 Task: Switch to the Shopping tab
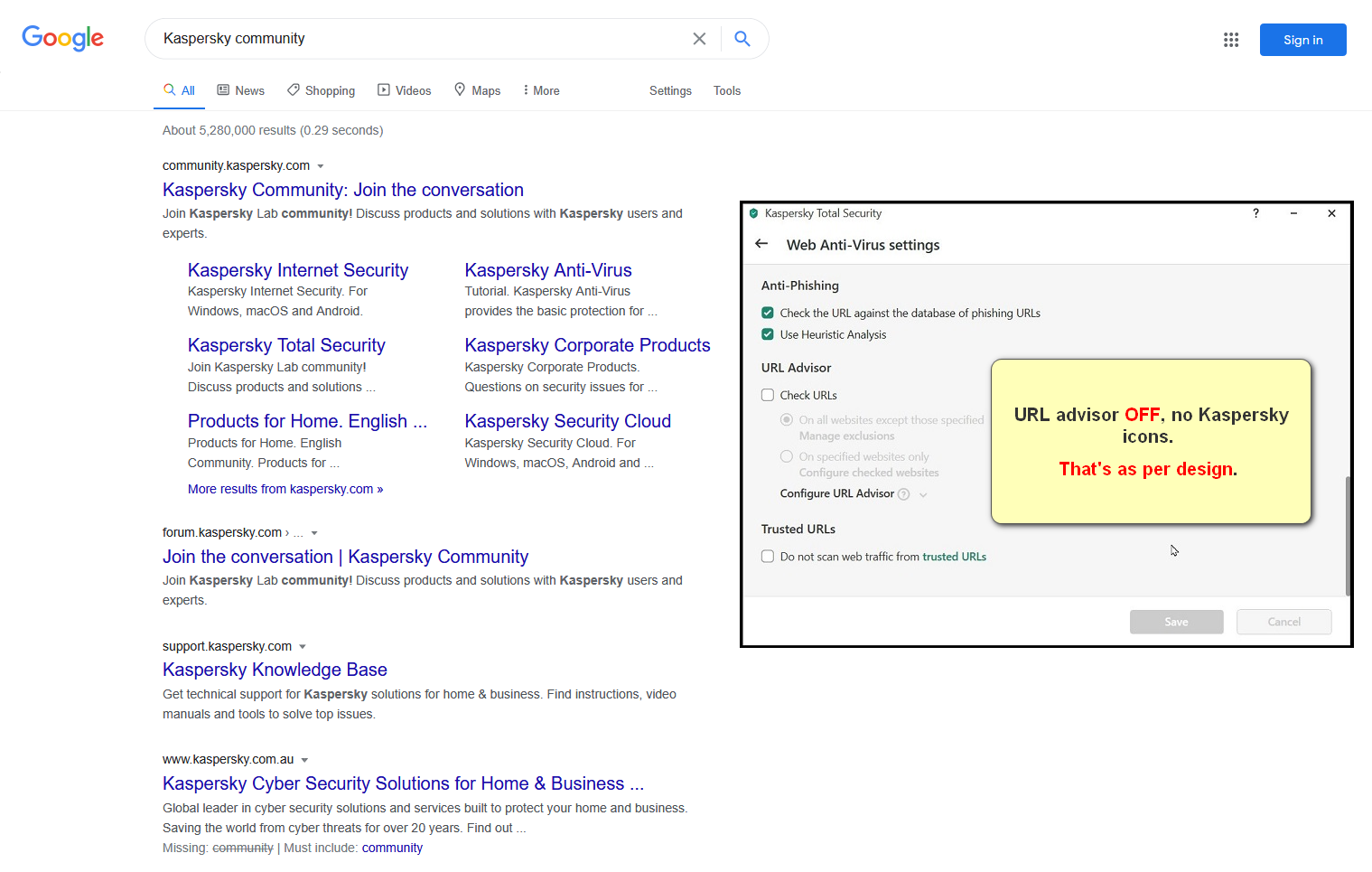[x=321, y=90]
